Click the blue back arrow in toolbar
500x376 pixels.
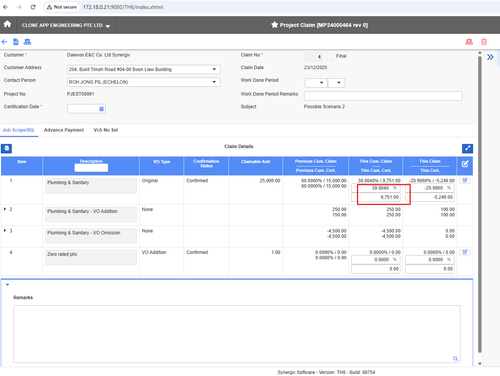tap(4, 42)
